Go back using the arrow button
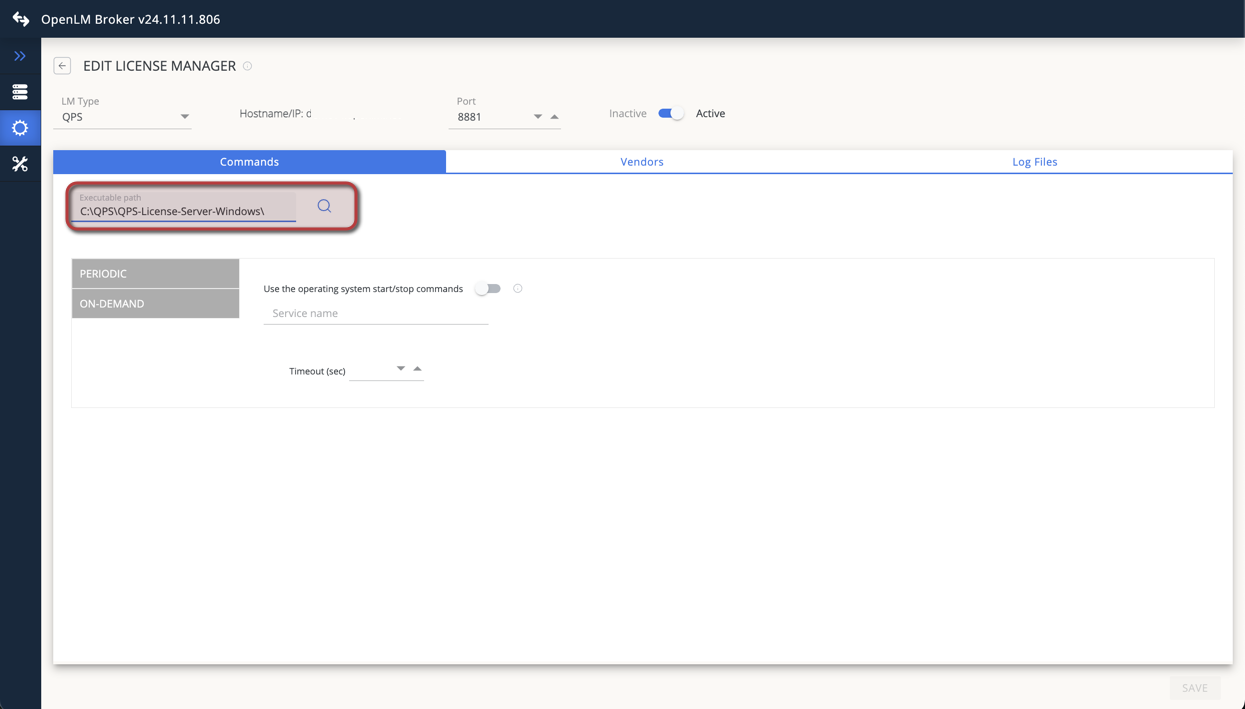The width and height of the screenshot is (1245, 709). coord(62,65)
